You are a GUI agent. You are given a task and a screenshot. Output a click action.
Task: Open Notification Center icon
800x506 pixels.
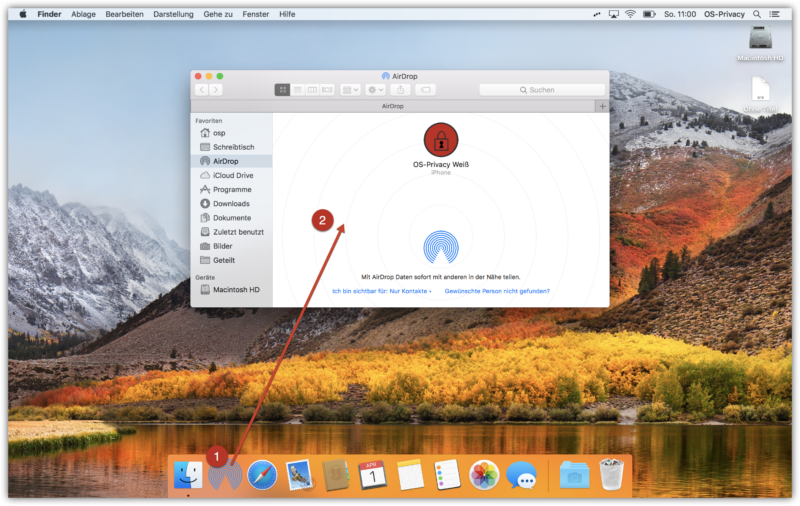[x=774, y=14]
